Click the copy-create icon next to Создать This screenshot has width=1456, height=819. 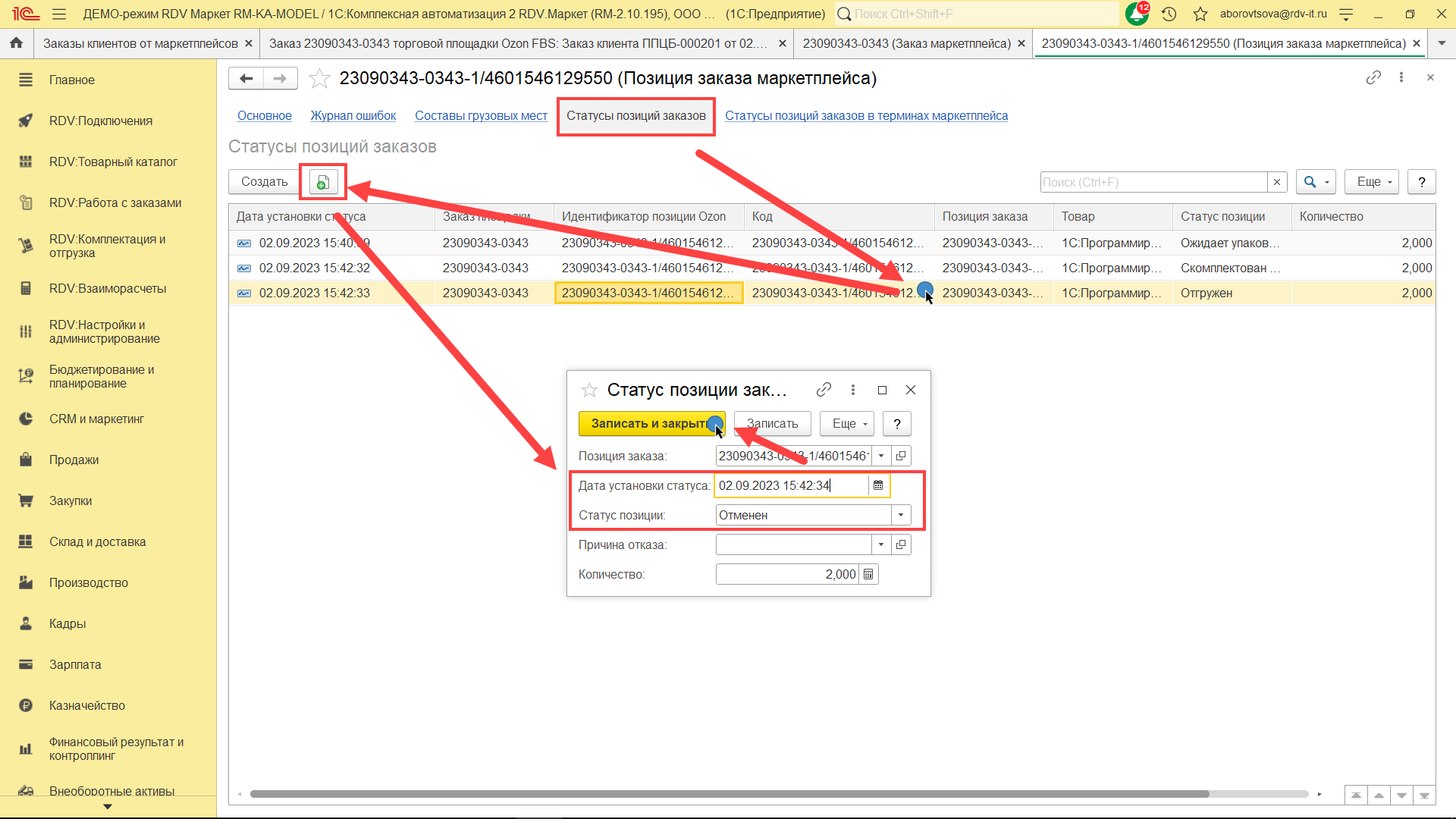pos(323,182)
